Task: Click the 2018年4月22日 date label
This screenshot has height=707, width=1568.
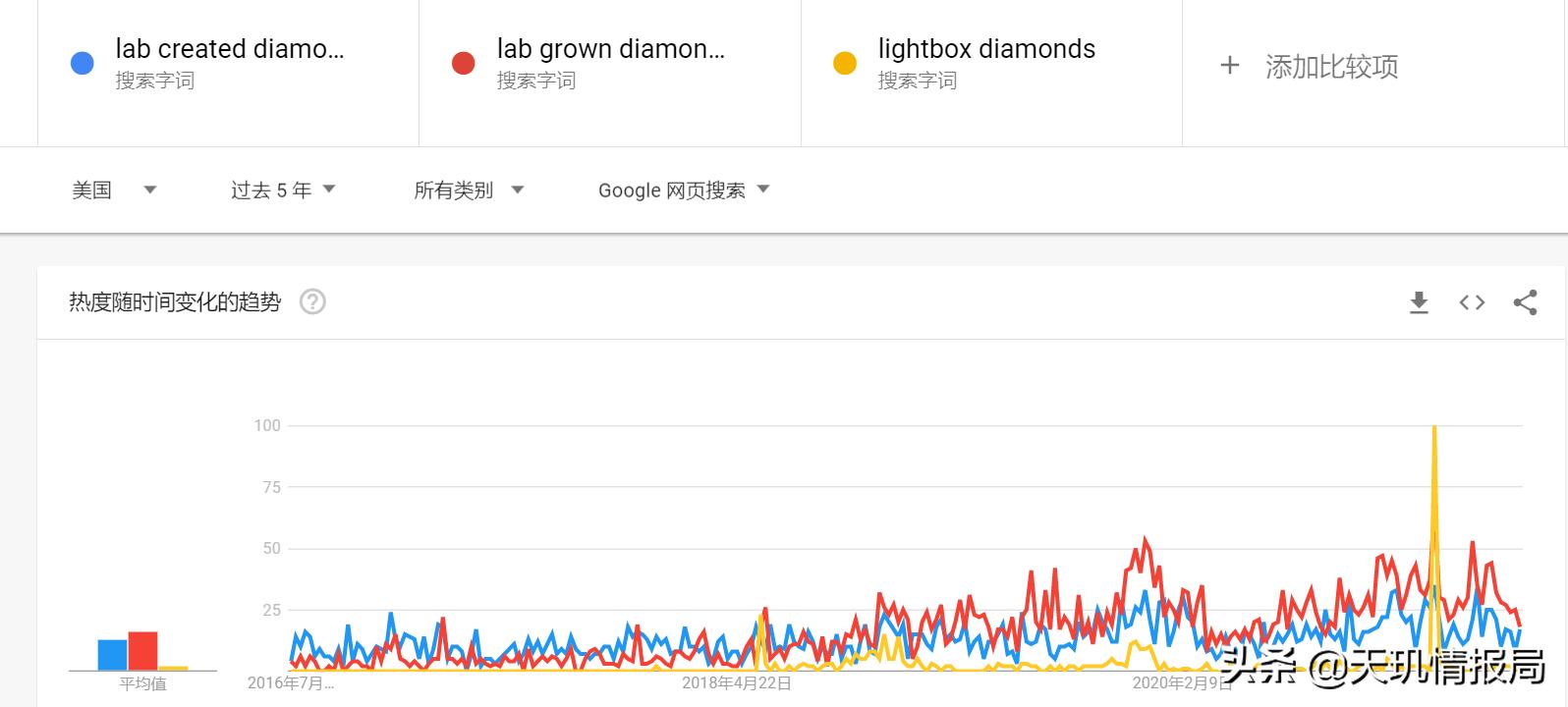Action: (737, 683)
